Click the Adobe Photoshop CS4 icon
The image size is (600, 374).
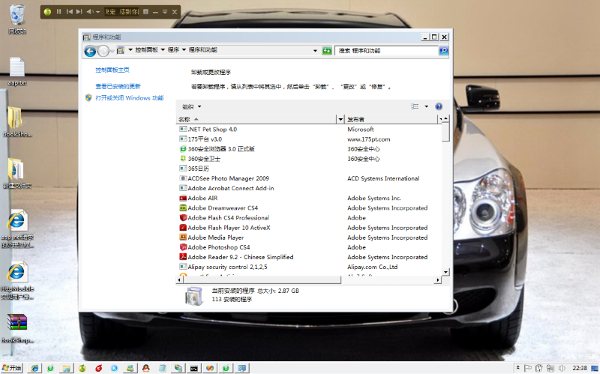[x=183, y=247]
